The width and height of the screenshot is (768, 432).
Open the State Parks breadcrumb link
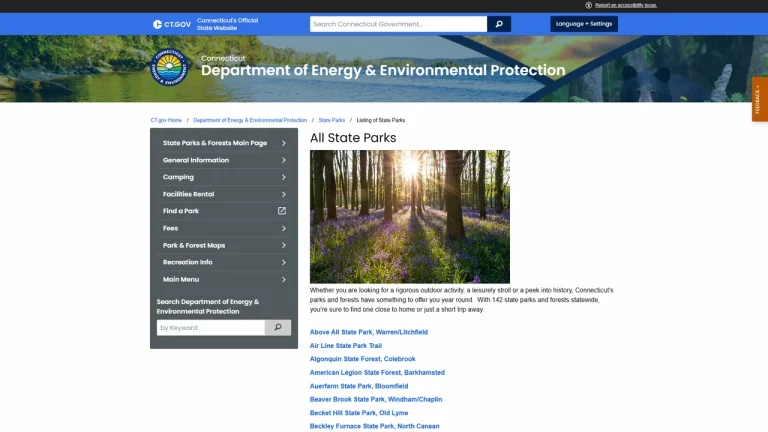tap(332, 120)
